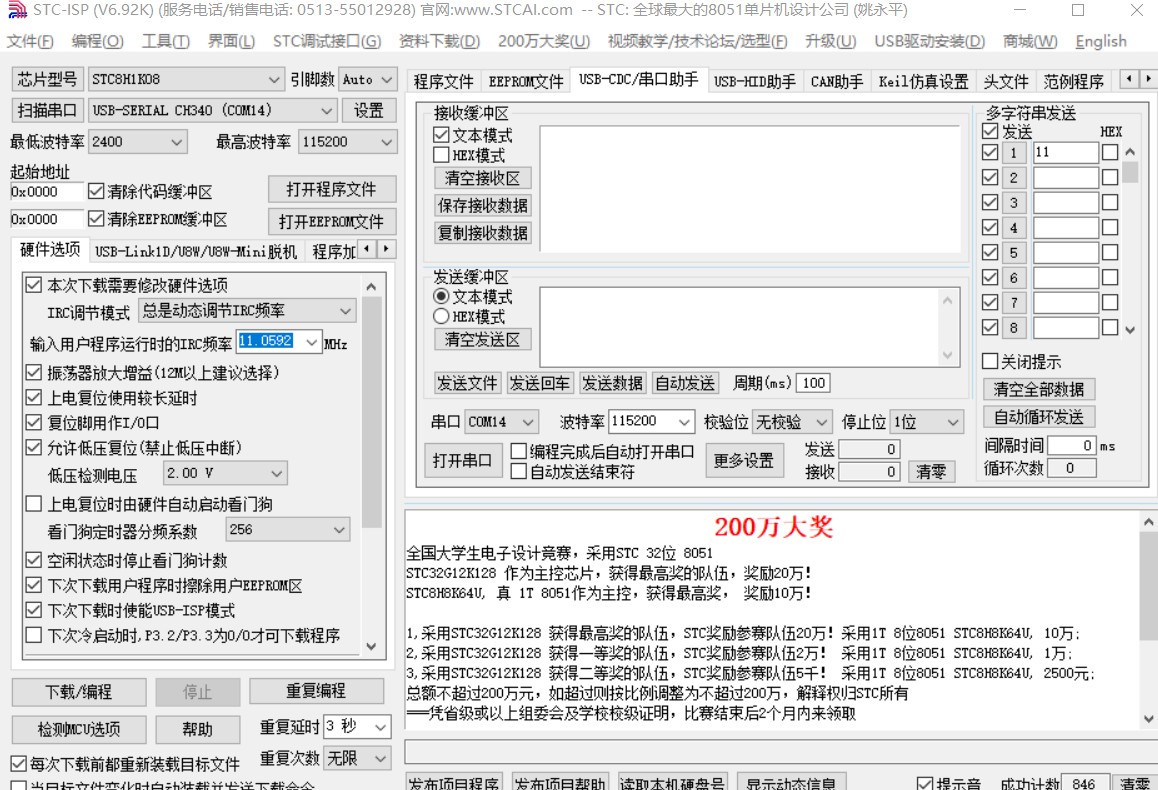
Task: Select 文本模式 radio in send buffer
Action: (441, 296)
